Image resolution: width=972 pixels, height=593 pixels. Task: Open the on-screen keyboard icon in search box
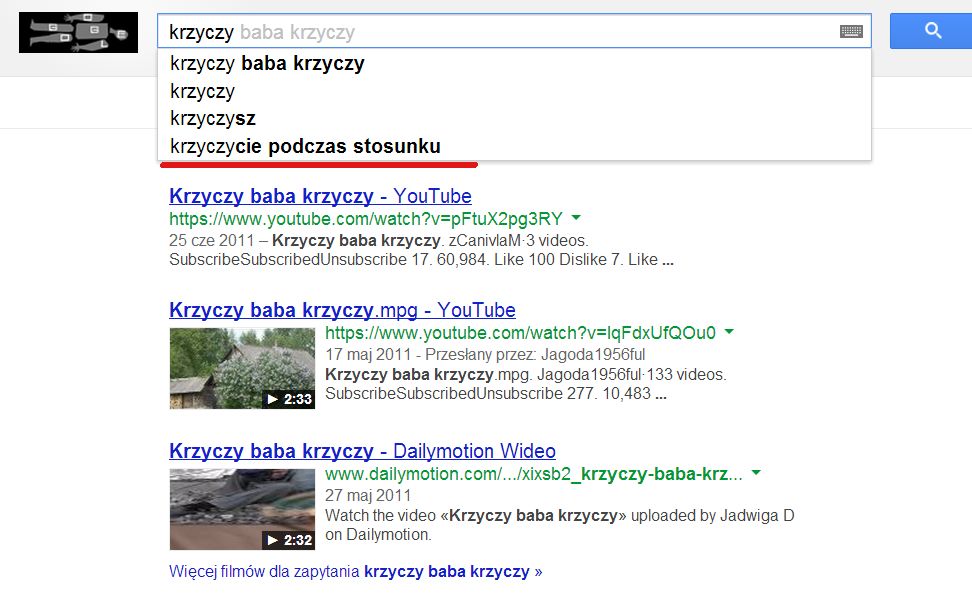851,31
